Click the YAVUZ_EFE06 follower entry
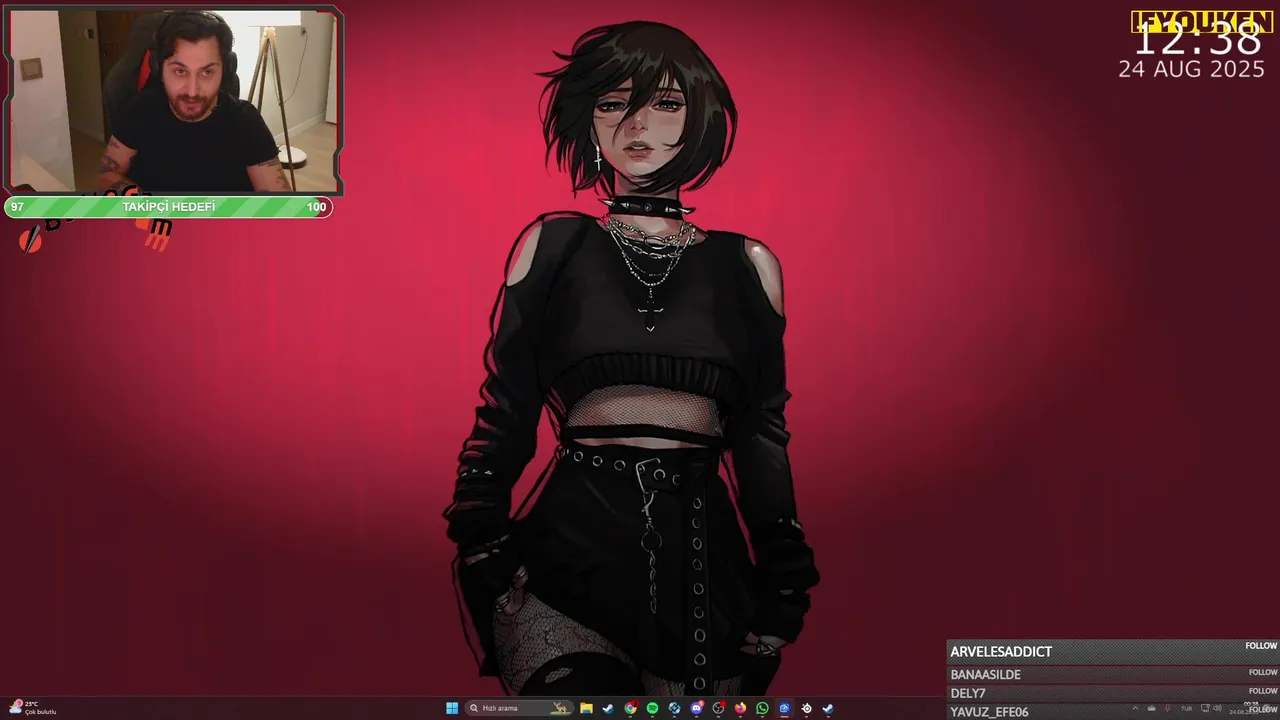 [x=1113, y=711]
